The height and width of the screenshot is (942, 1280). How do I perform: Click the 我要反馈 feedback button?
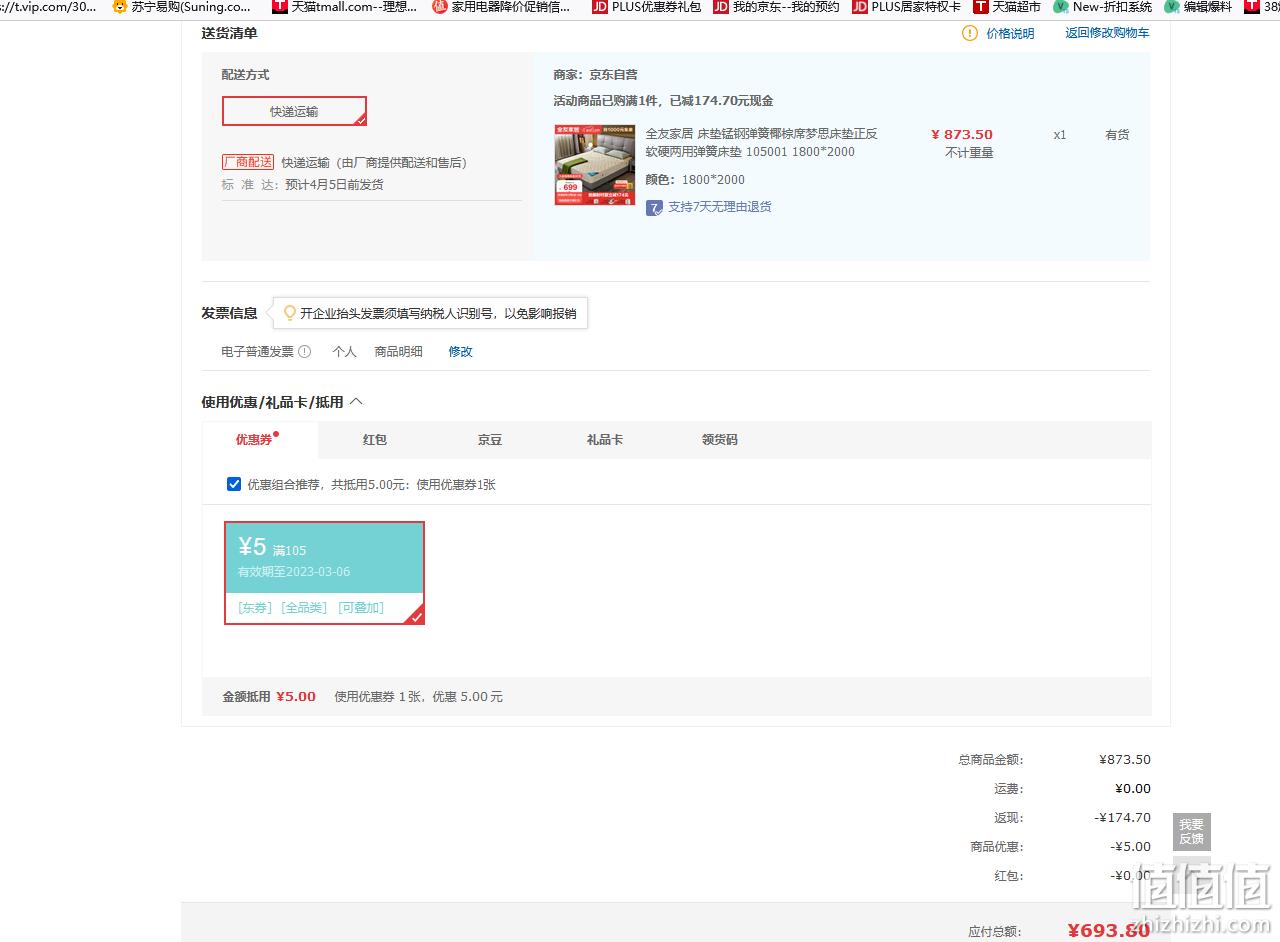coord(1191,832)
